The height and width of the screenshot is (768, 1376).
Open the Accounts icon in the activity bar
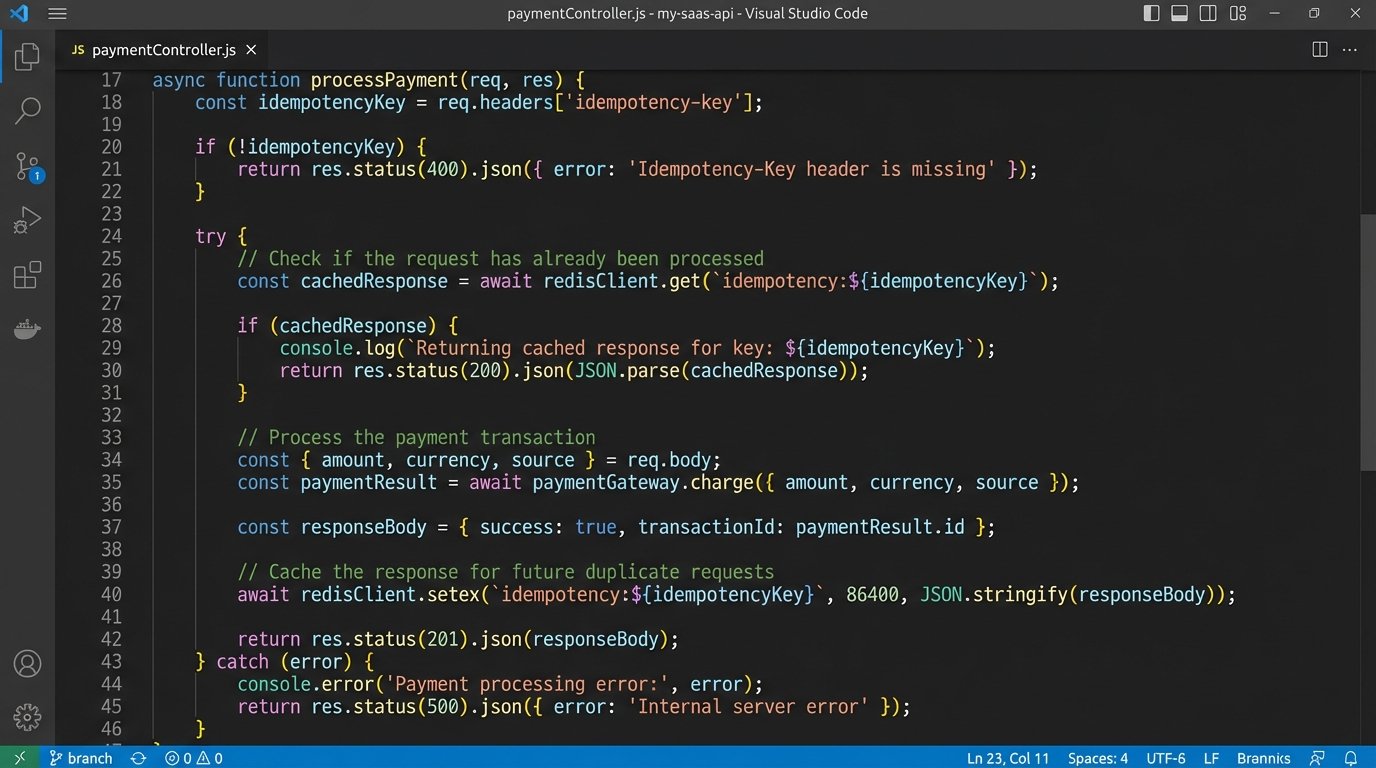tap(27, 663)
